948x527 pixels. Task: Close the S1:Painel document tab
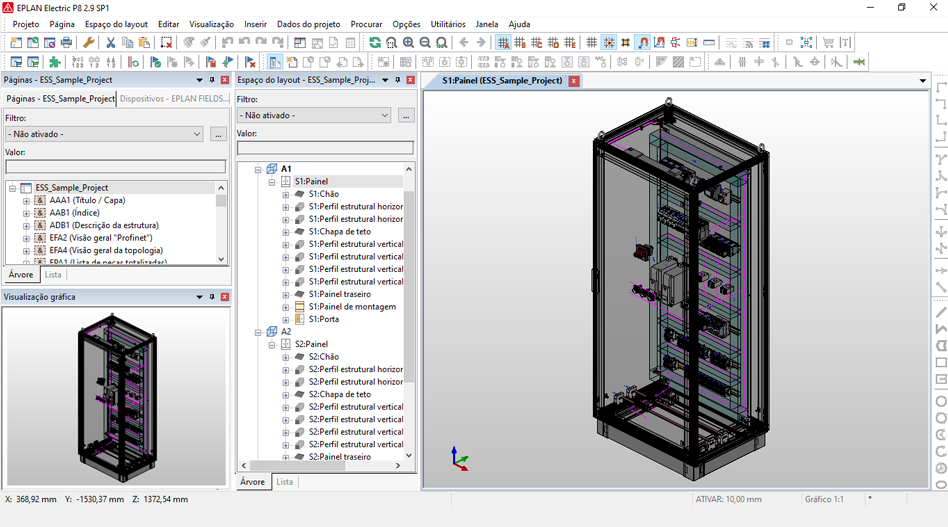(x=574, y=81)
